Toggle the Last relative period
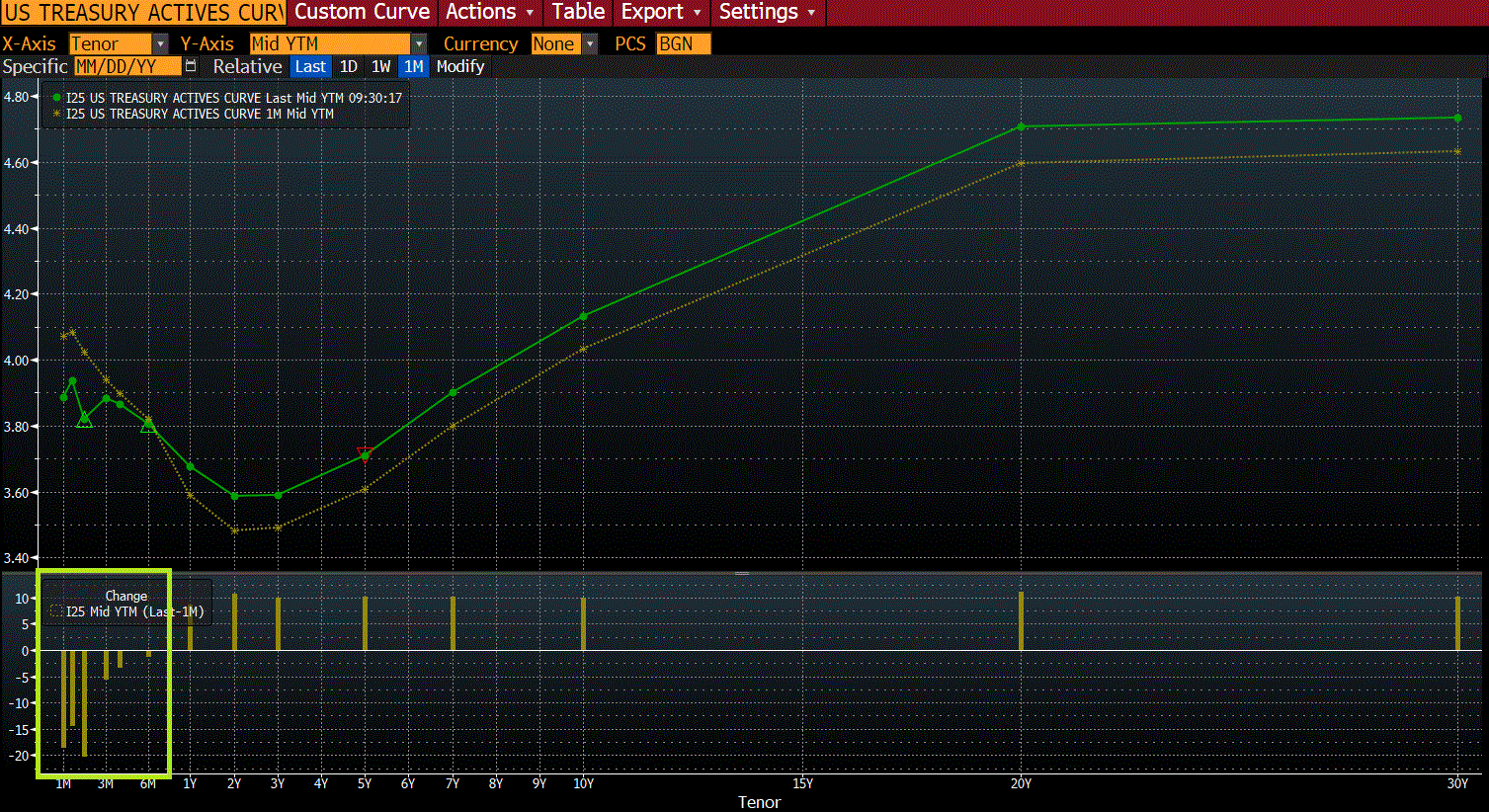 point(309,66)
